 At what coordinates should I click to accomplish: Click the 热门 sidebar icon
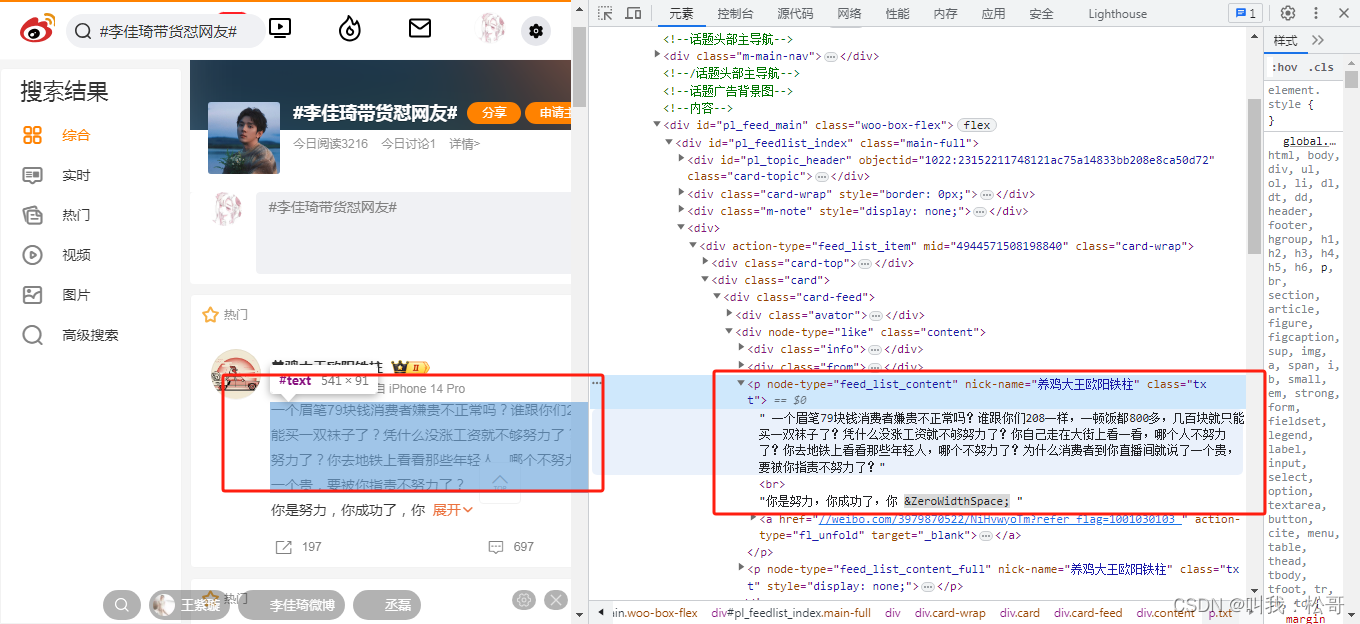coord(33,215)
